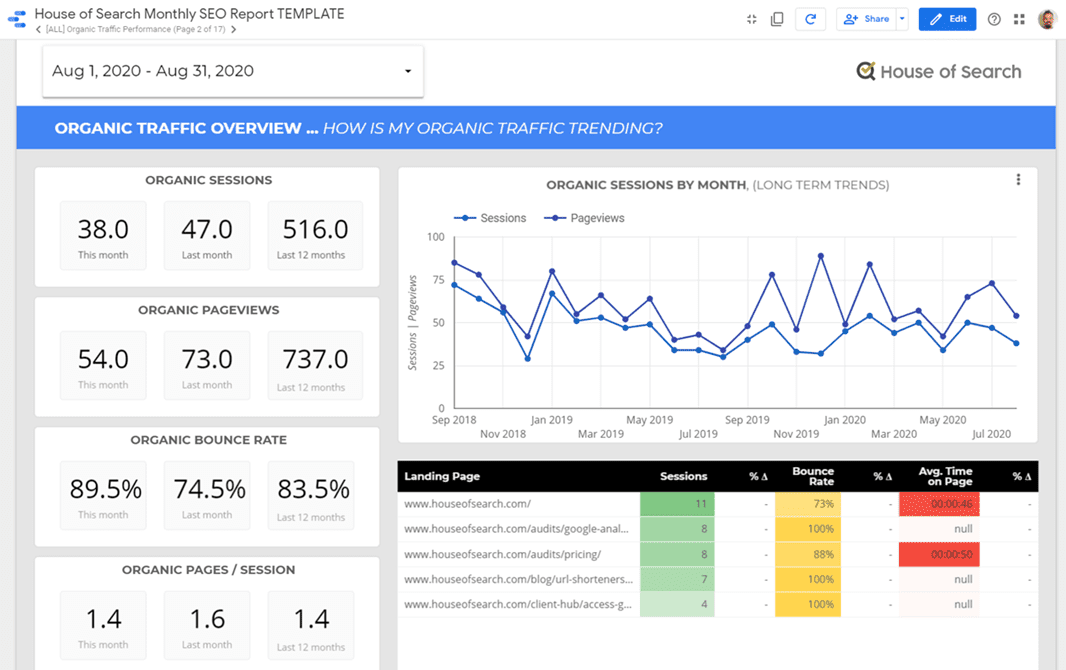Click the 516.0 last 12 months scorecard

tap(315, 236)
